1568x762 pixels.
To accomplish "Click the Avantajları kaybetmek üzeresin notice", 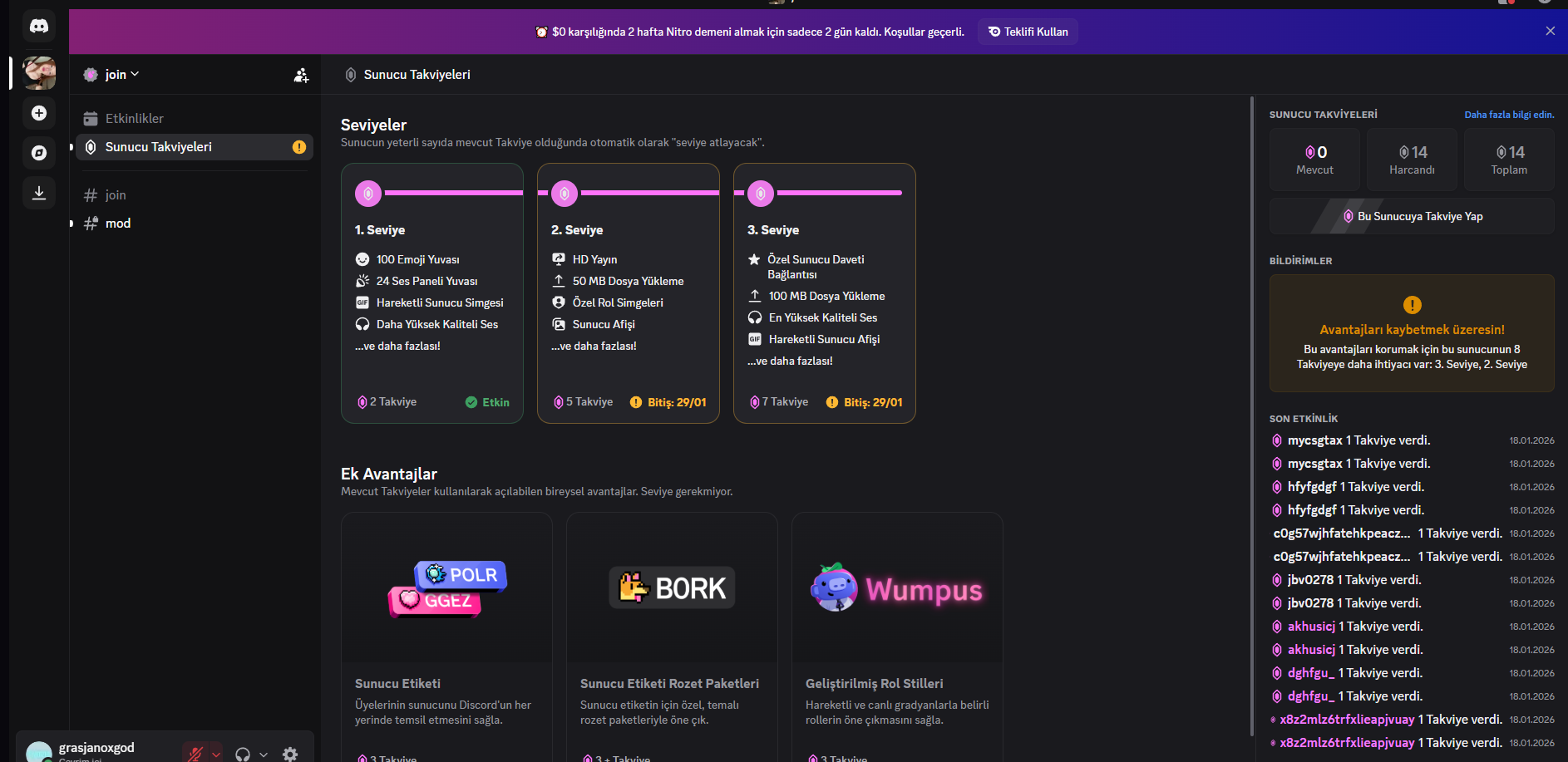I will [1412, 333].
